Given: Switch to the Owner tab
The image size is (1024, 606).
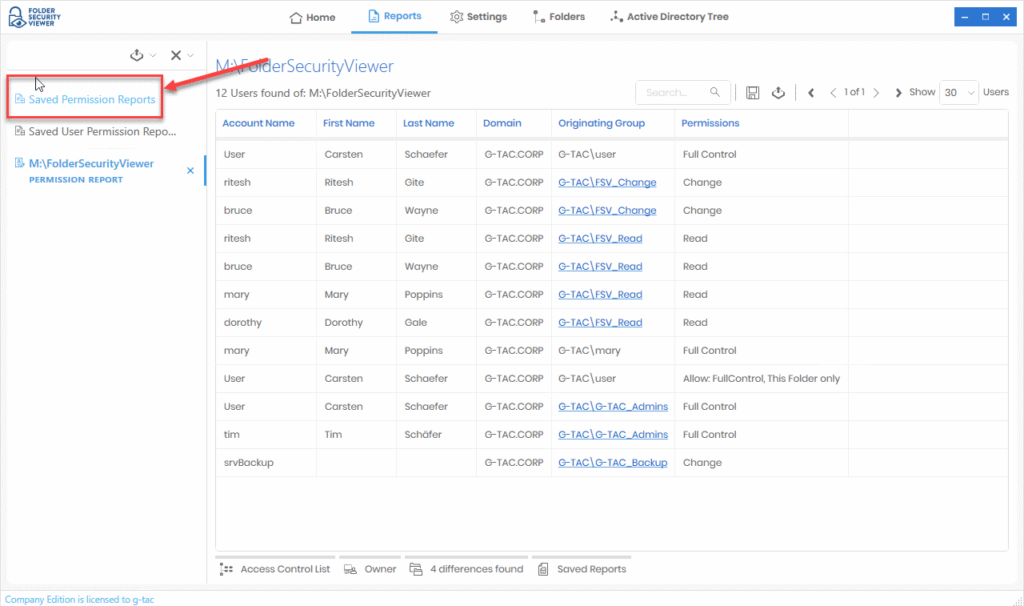Looking at the screenshot, I should tap(370, 569).
